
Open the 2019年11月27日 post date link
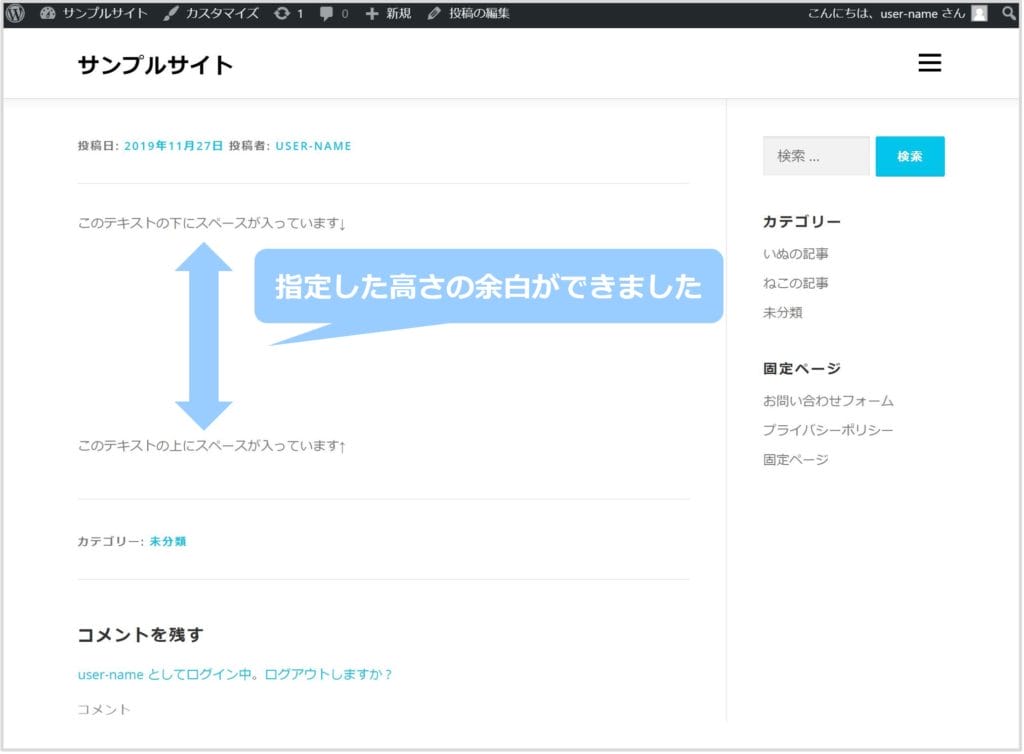pyautogui.click(x=173, y=146)
